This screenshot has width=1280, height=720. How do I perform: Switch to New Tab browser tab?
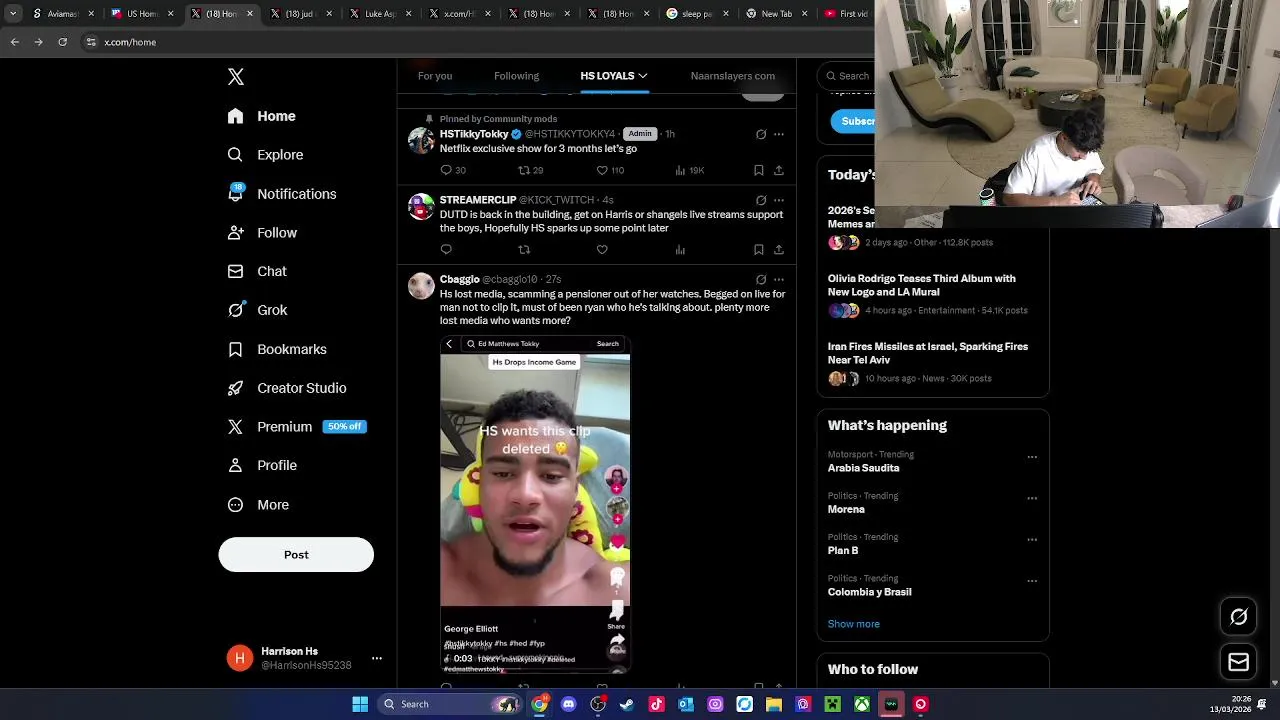pyautogui.click(x=775, y=14)
